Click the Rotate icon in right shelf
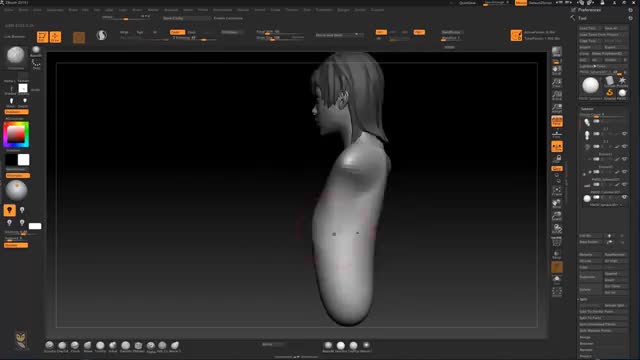Screen dimensions: 640x360 click(557, 229)
